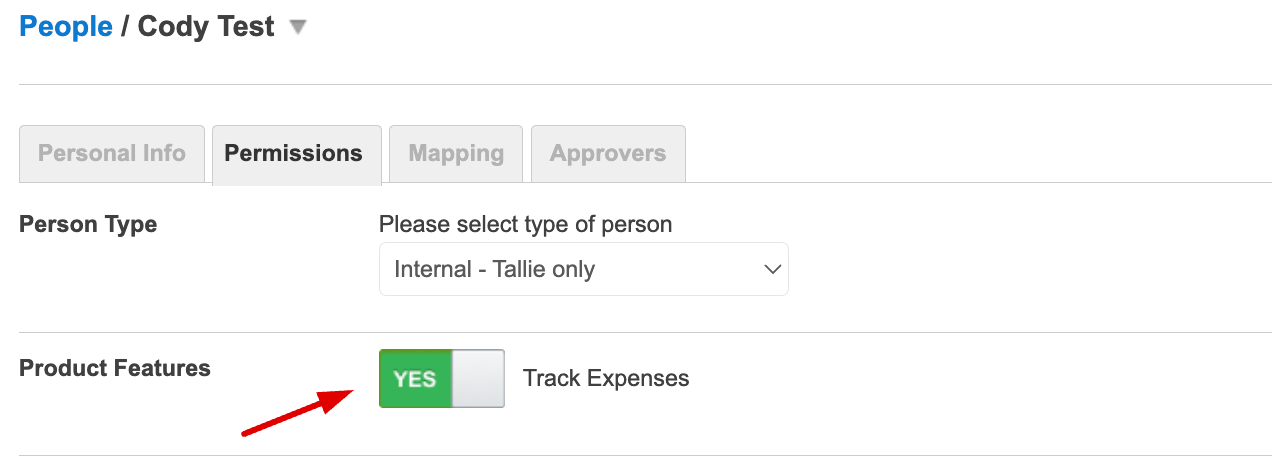This screenshot has height=470, width=1272.
Task: Click the chevron on the person type select
Action: pyautogui.click(x=771, y=269)
